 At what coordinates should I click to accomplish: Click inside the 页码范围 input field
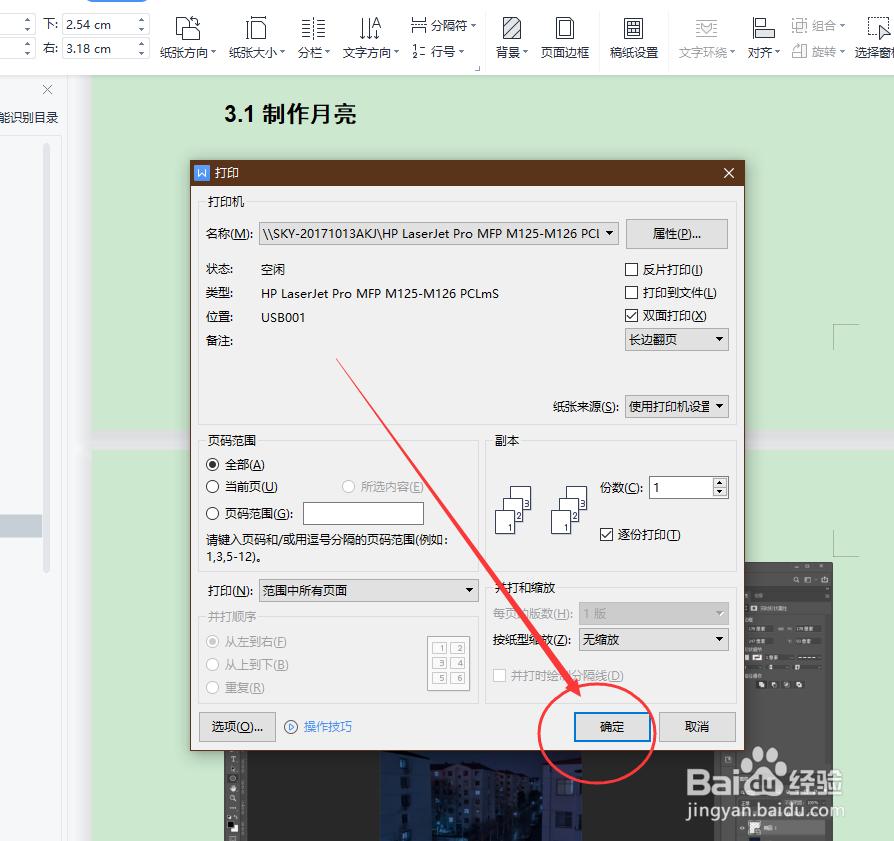click(362, 512)
